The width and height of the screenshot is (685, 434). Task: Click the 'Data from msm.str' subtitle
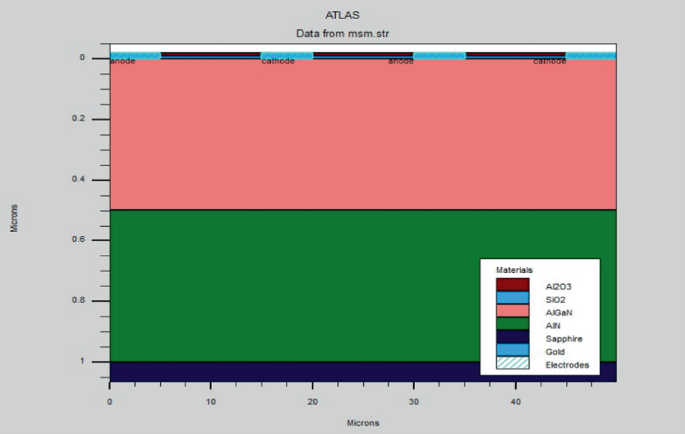click(x=342, y=34)
